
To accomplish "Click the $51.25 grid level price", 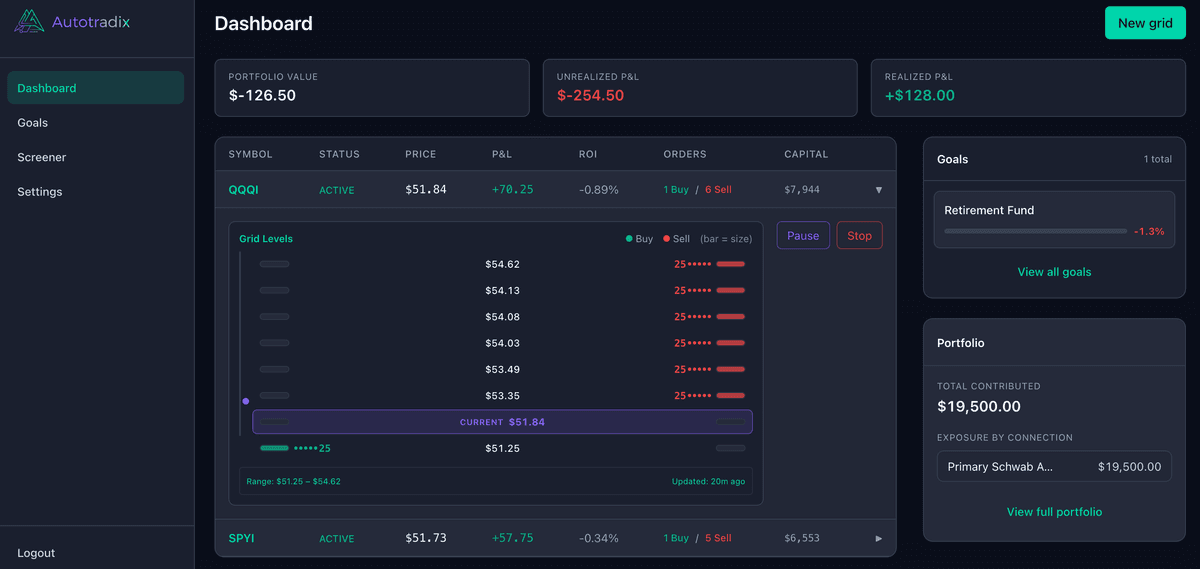I will [x=502, y=449].
